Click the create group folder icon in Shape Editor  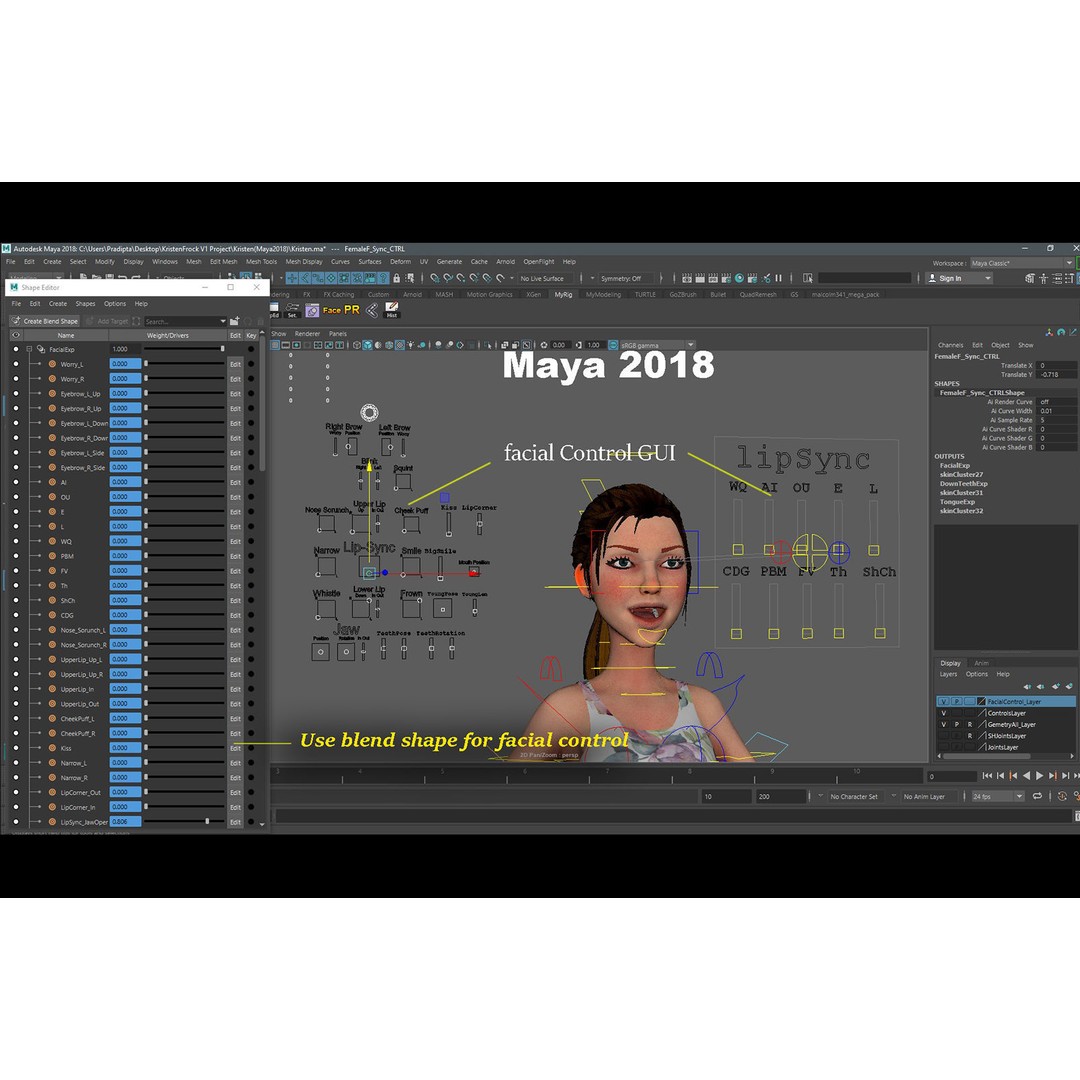[234, 321]
